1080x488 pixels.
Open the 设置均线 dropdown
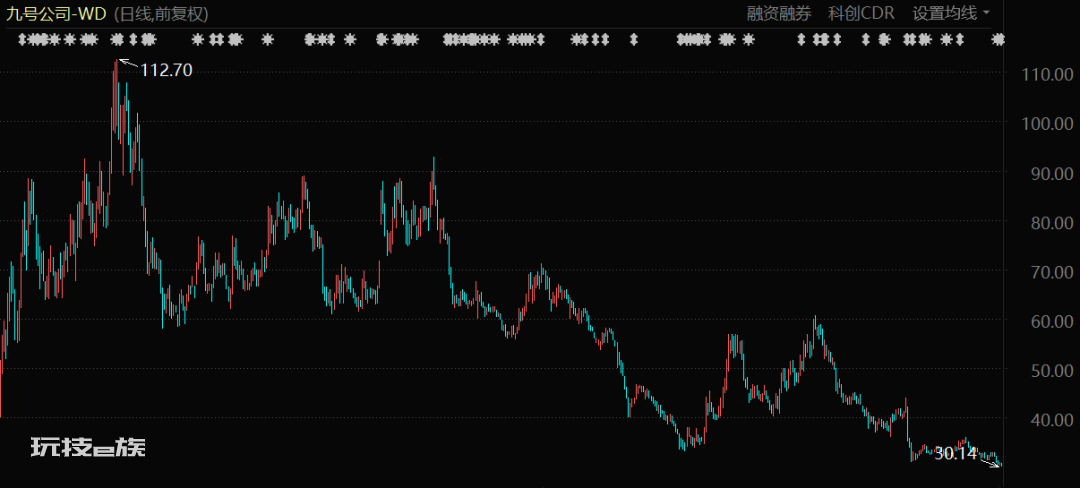(951, 13)
